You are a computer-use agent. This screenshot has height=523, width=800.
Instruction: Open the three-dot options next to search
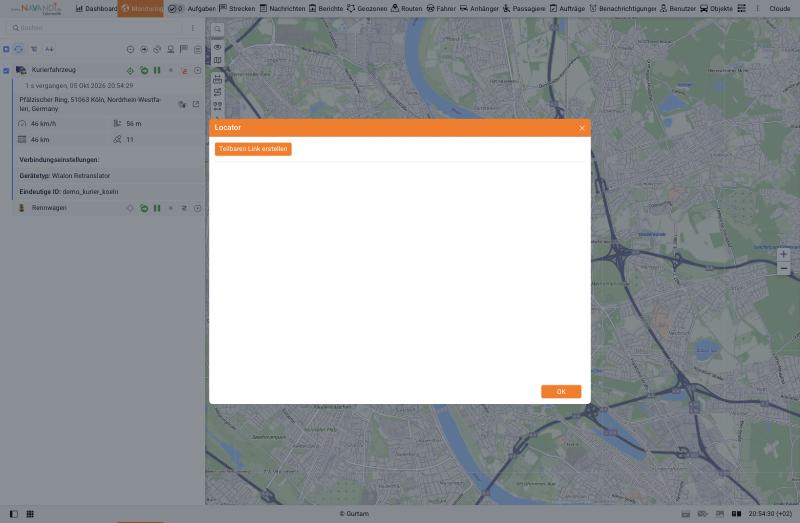(x=193, y=28)
